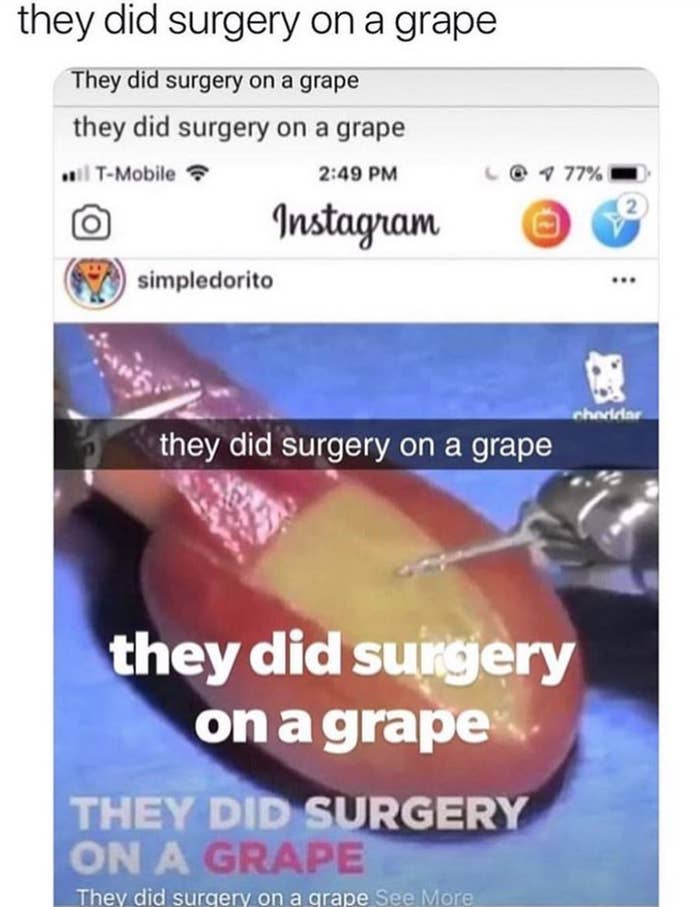
Task: Tap the 2:49 PM clock
Action: tap(358, 174)
